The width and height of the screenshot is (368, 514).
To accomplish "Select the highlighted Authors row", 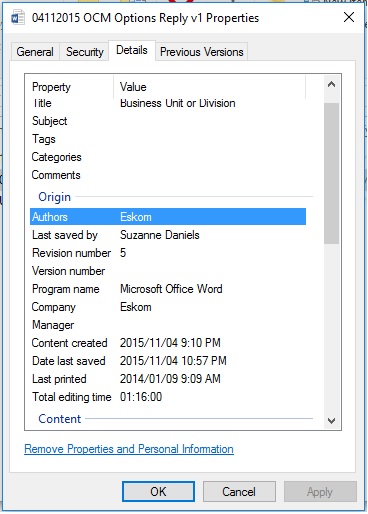I will coord(168,217).
